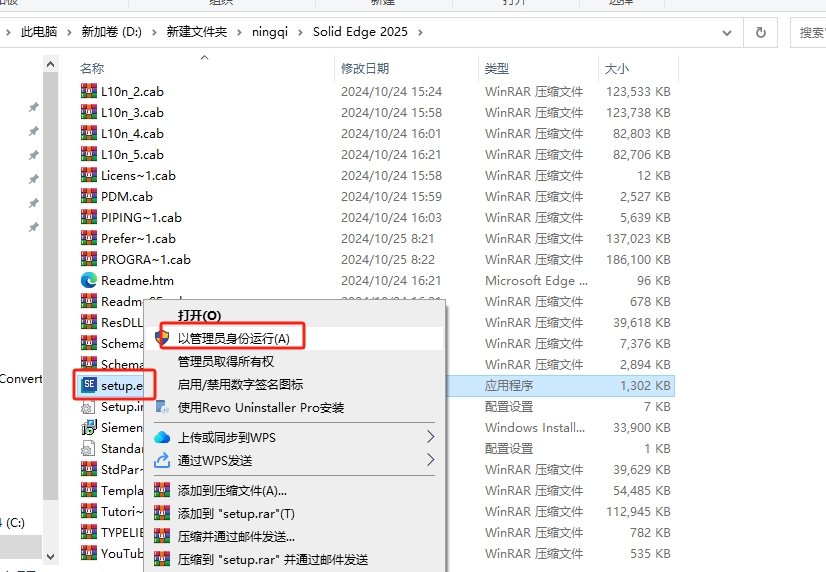The height and width of the screenshot is (572, 826).
Task: Click the 应用程序 type cell
Action: [x=509, y=386]
